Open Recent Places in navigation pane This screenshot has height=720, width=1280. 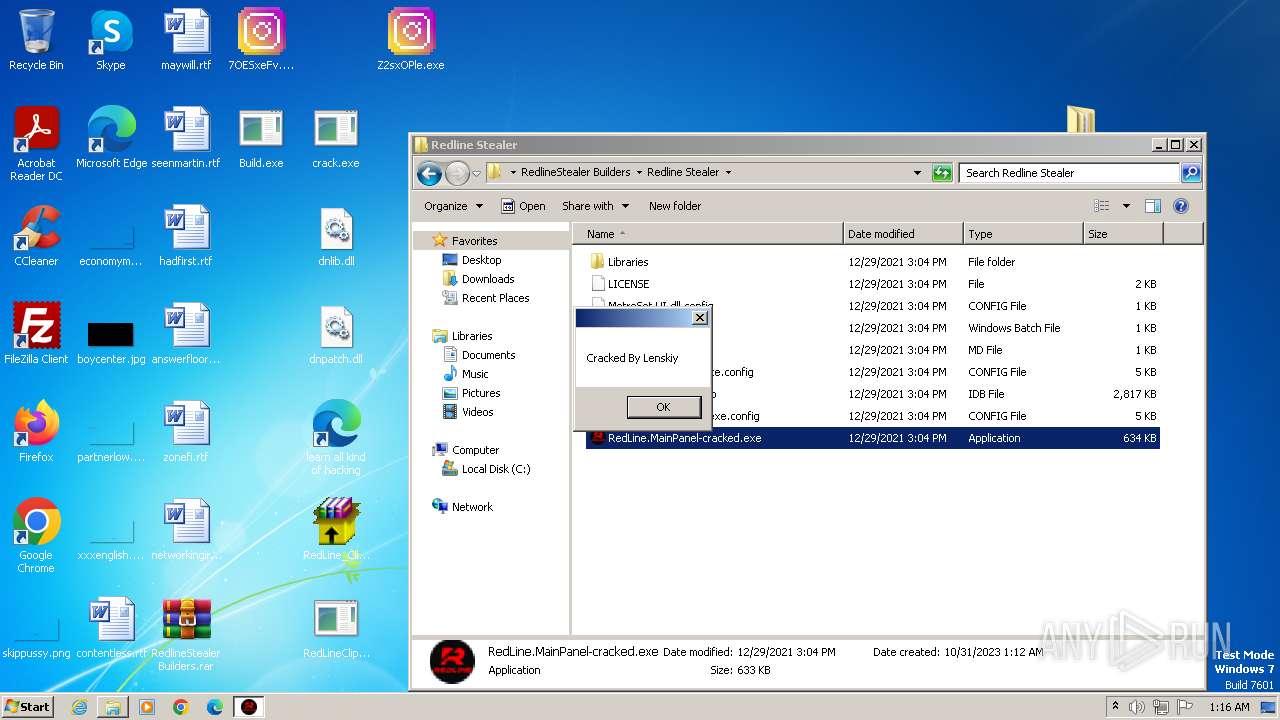495,298
